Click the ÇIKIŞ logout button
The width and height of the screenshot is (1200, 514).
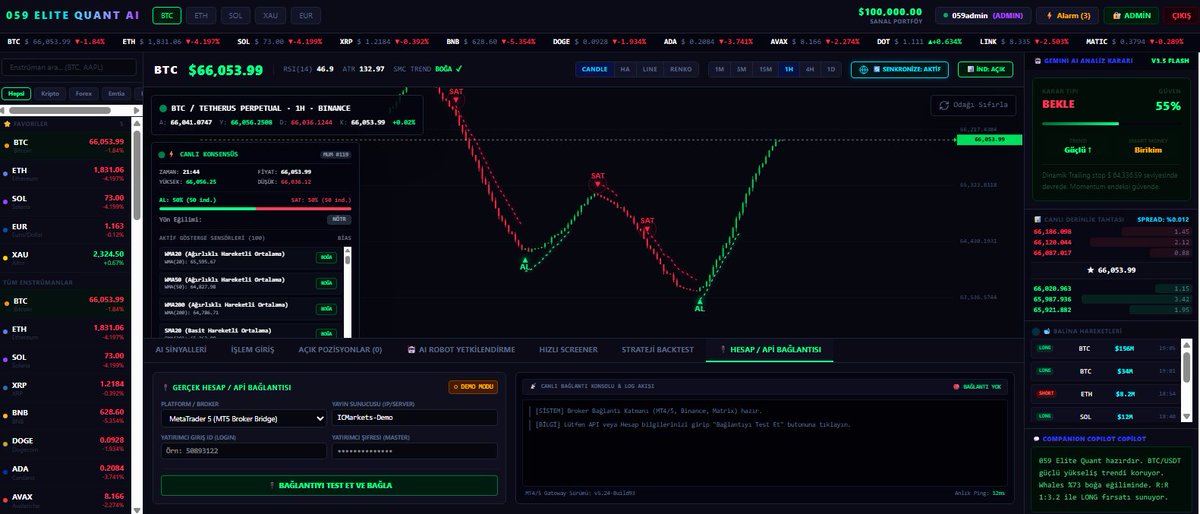tap(1180, 16)
